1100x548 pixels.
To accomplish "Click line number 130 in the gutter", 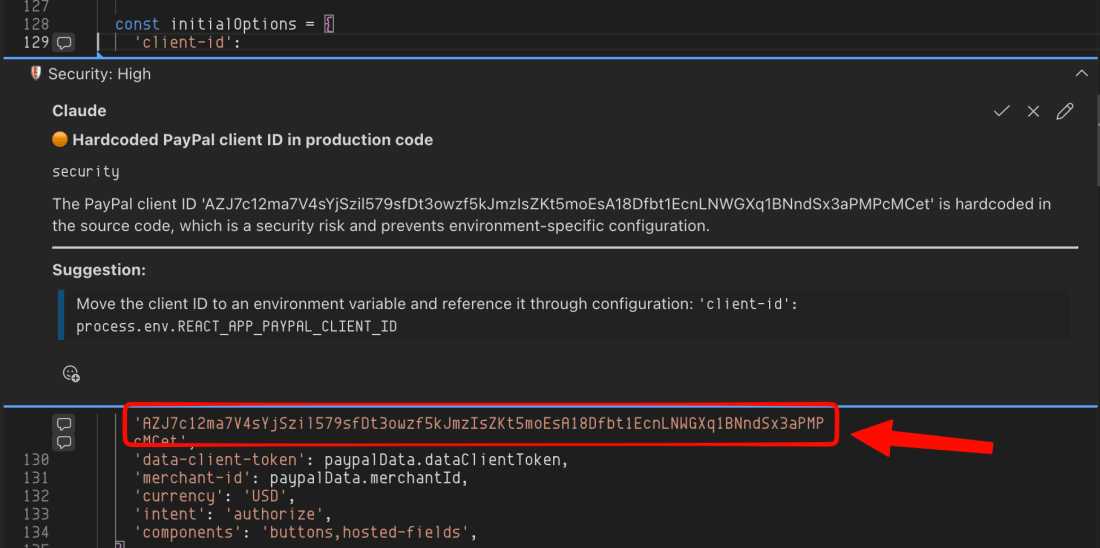I will point(36,460).
